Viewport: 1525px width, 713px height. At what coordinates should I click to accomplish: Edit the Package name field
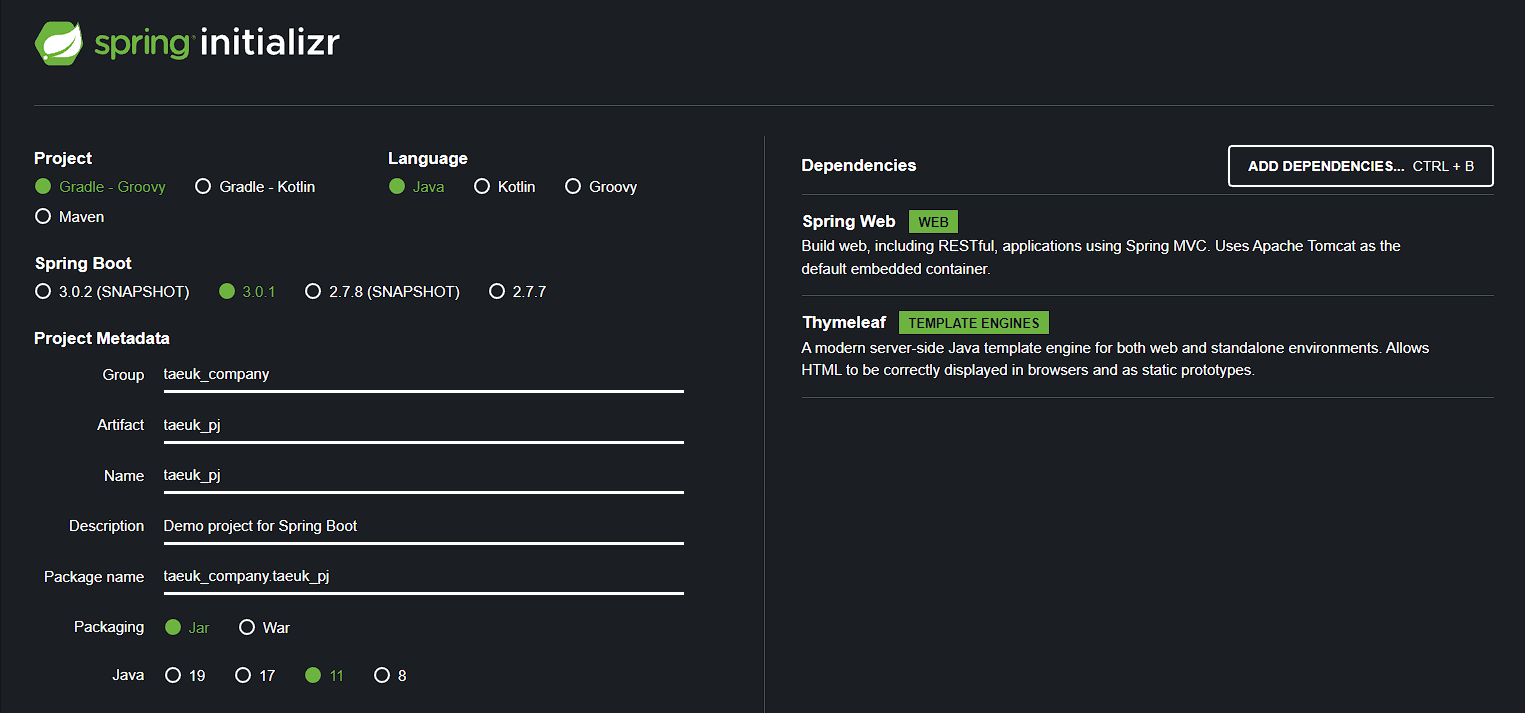(423, 577)
